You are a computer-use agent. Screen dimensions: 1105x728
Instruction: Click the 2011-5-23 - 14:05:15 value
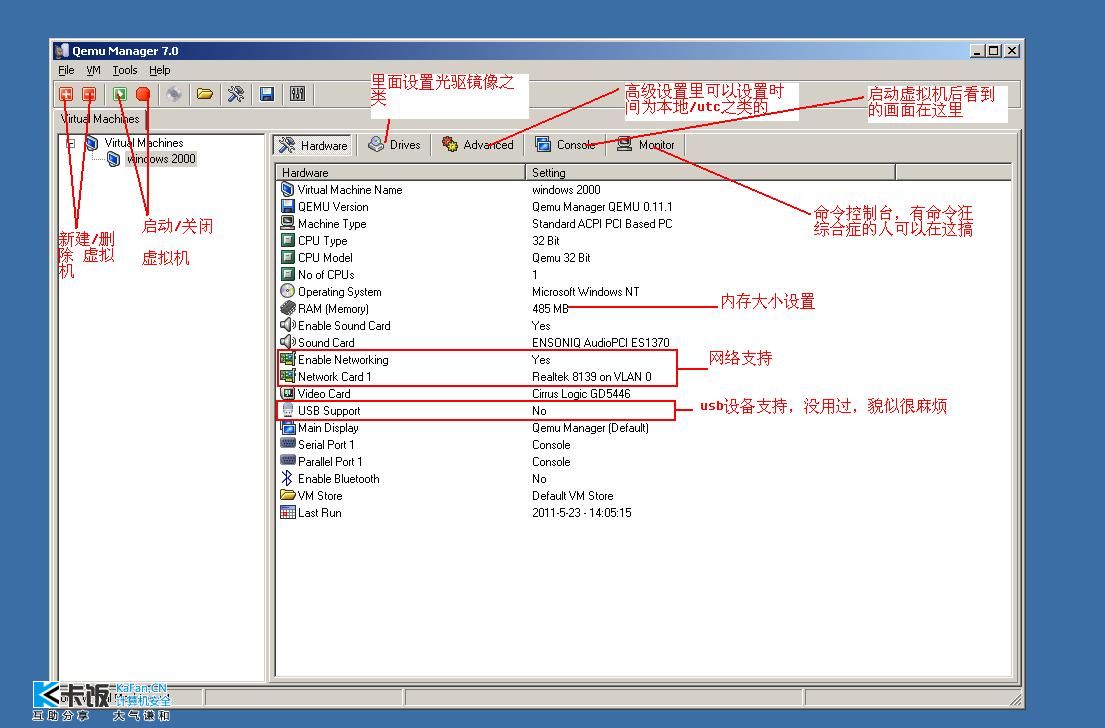[582, 512]
